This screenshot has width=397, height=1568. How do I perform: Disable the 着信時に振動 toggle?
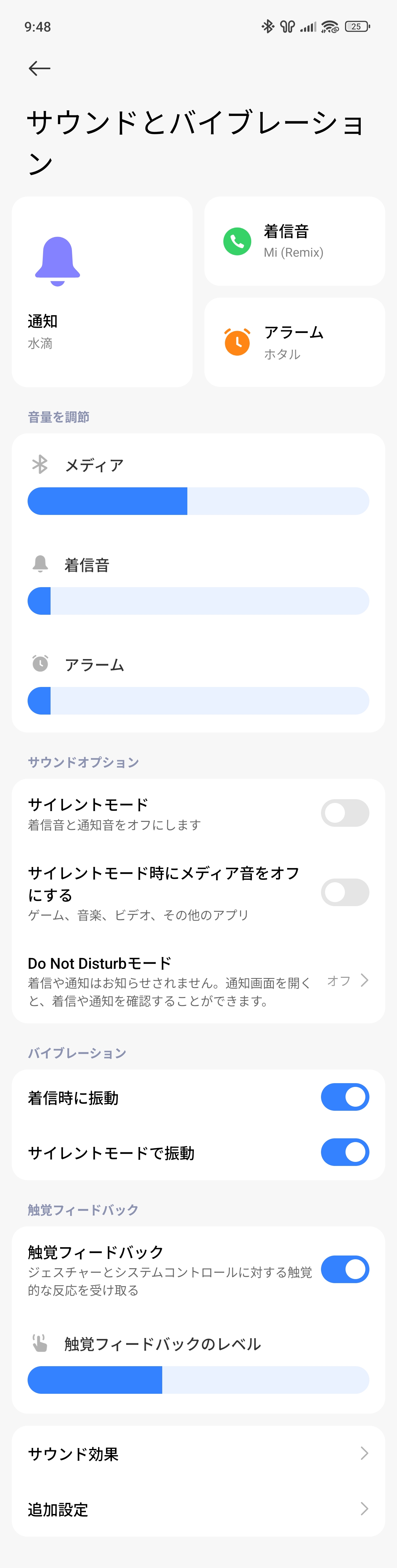[345, 1097]
